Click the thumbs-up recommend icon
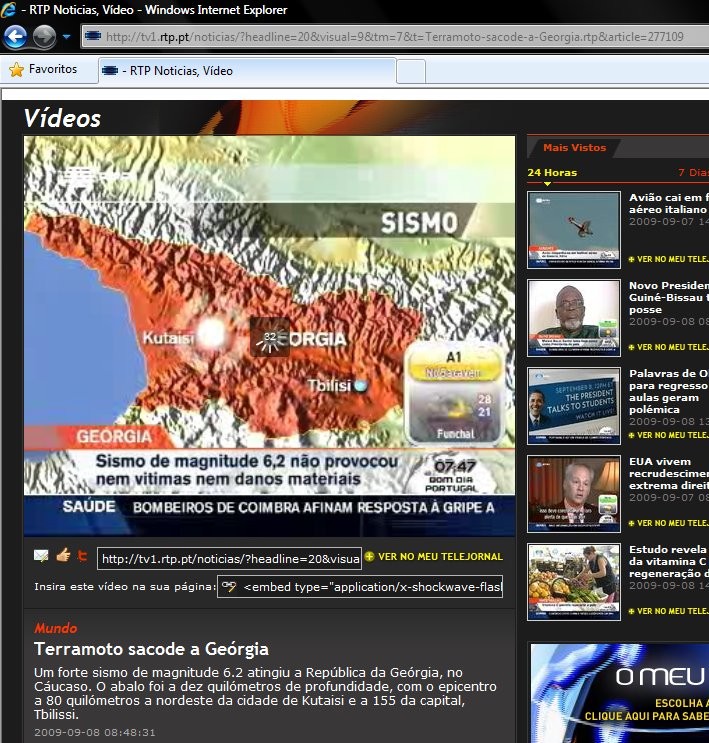The width and height of the screenshot is (709, 743). tap(63, 555)
